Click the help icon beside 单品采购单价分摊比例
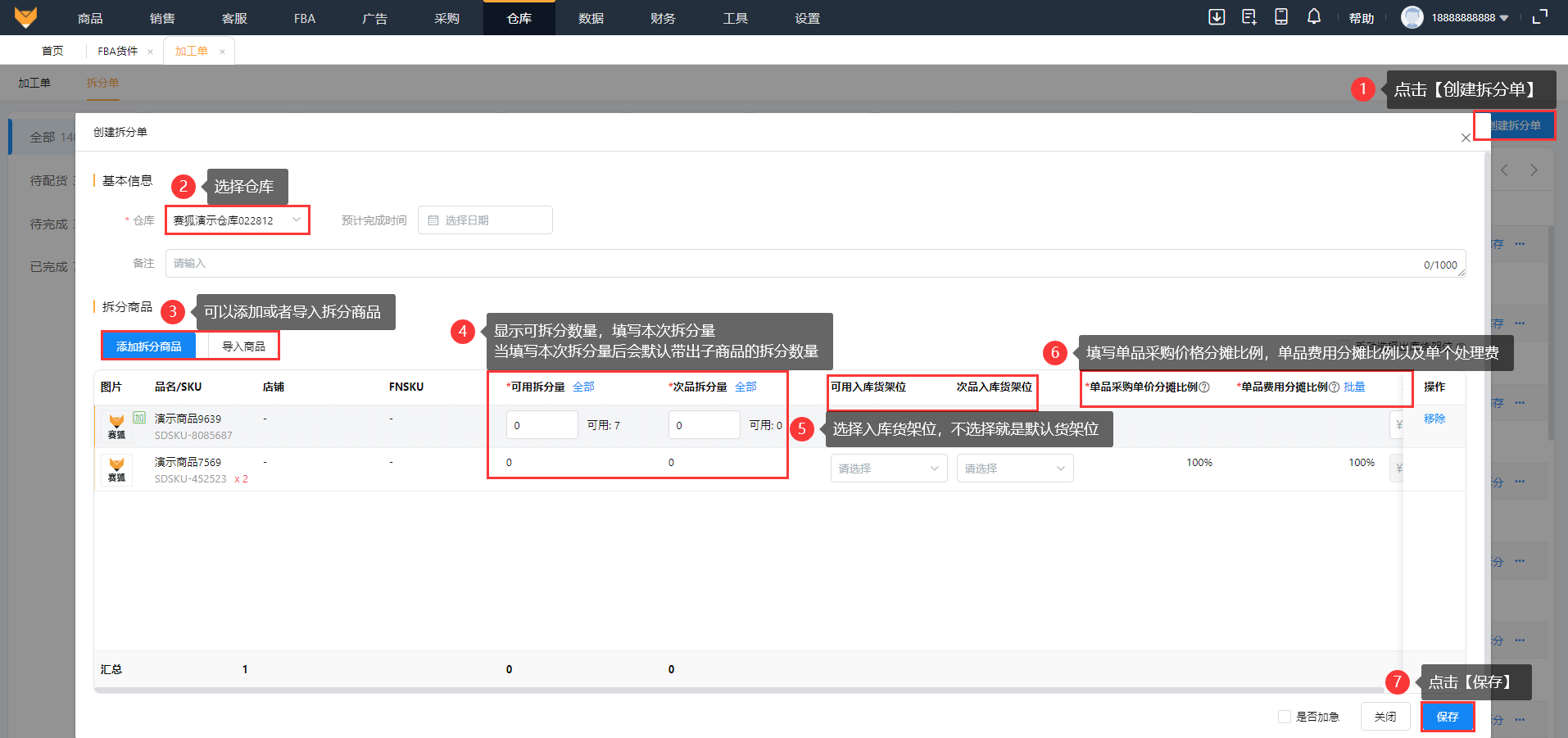Image resolution: width=1568 pixels, height=738 pixels. pyautogui.click(x=1204, y=387)
